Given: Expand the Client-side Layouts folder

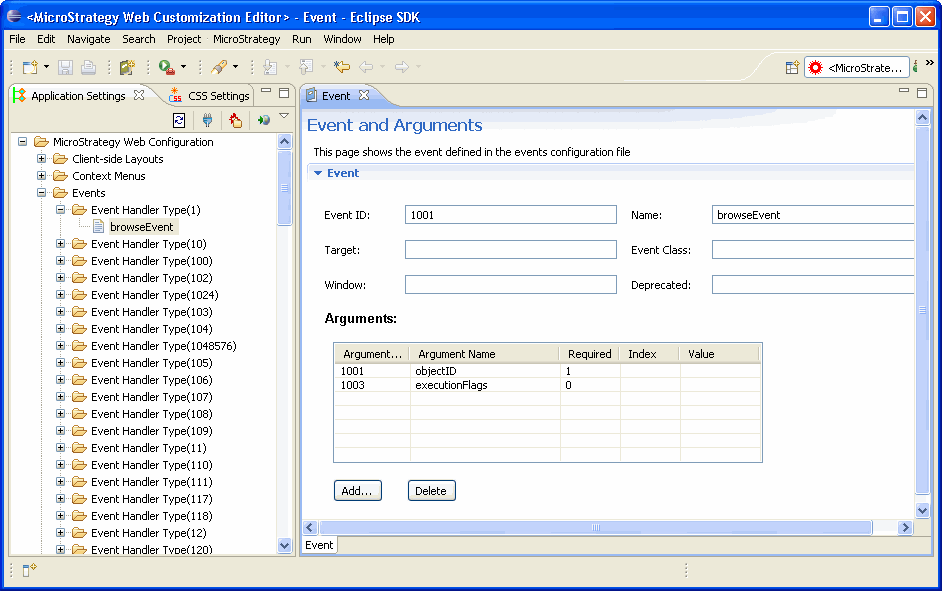Looking at the screenshot, I should tap(41, 159).
